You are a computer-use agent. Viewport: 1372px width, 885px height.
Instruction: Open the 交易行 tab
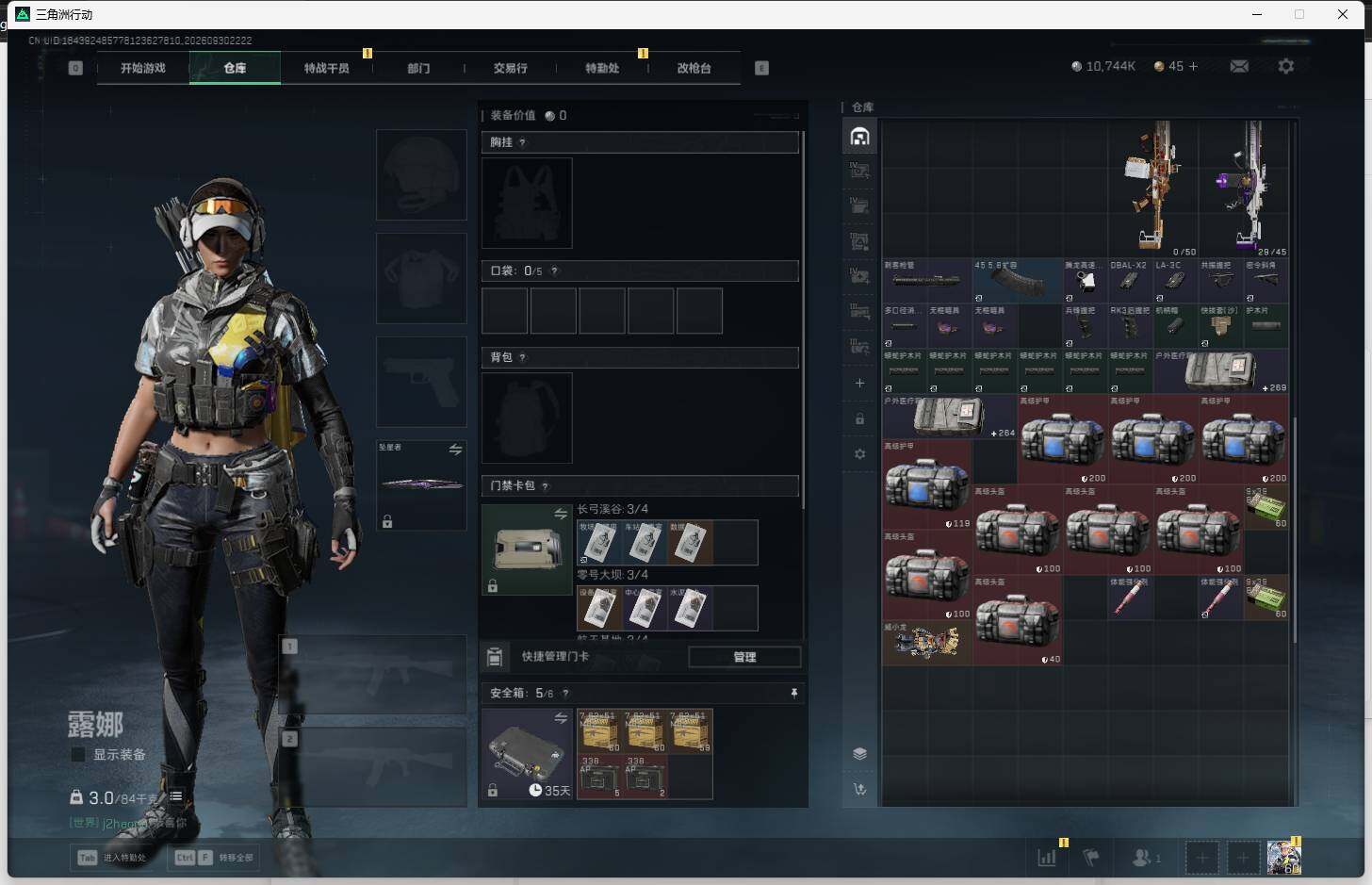(x=510, y=68)
